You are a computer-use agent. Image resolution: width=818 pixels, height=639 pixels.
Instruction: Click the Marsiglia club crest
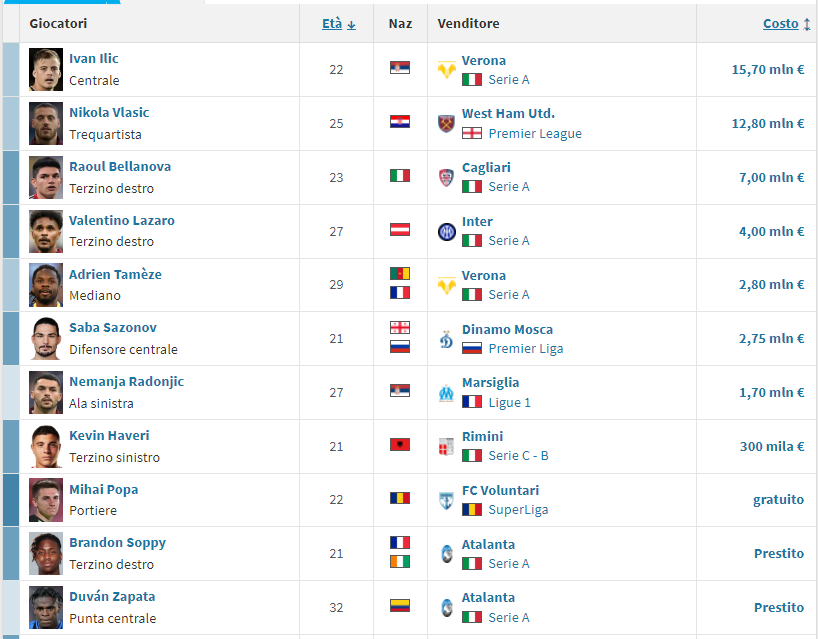click(x=446, y=393)
